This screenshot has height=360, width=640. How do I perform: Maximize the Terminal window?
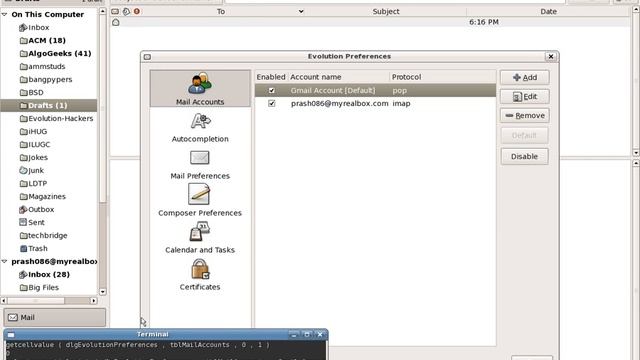click(307, 334)
